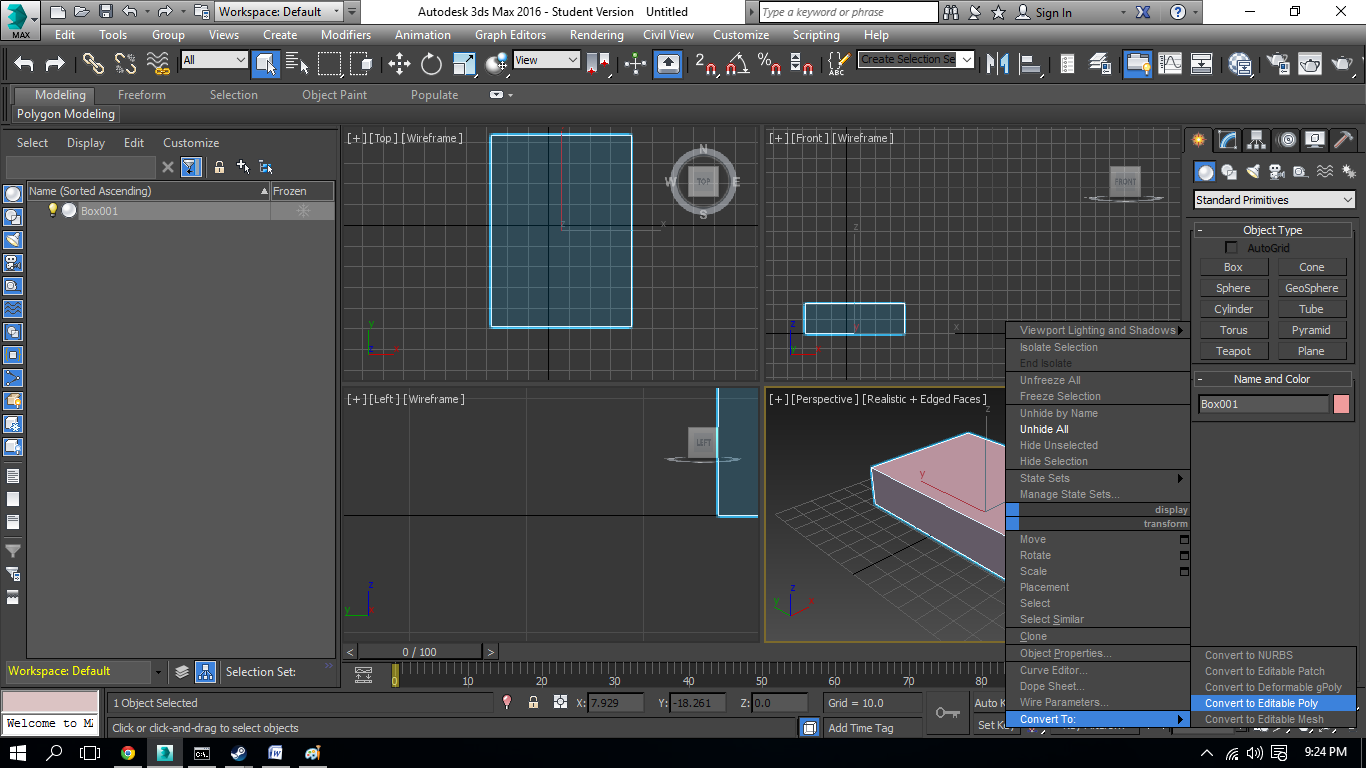Create a Teapot primitive button
Image resolution: width=1366 pixels, height=768 pixels.
pyautogui.click(x=1233, y=351)
